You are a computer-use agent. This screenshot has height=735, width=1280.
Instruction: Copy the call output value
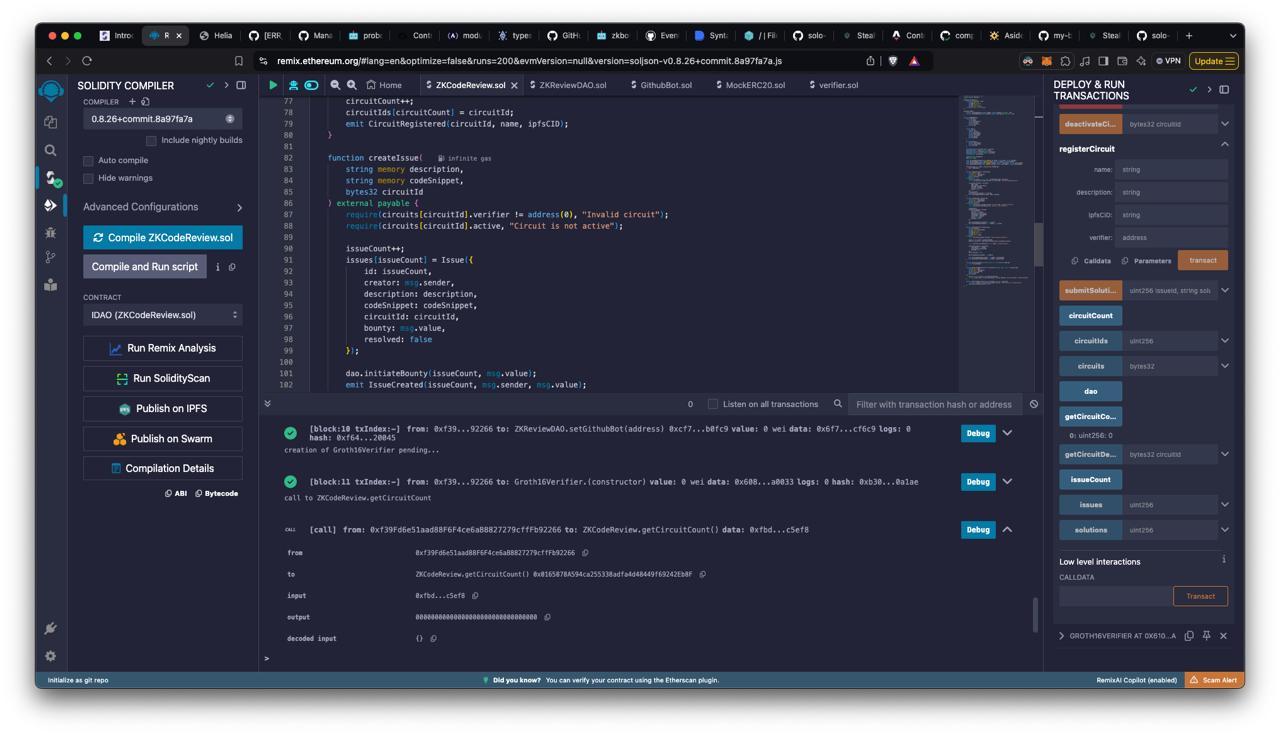[x=547, y=617]
